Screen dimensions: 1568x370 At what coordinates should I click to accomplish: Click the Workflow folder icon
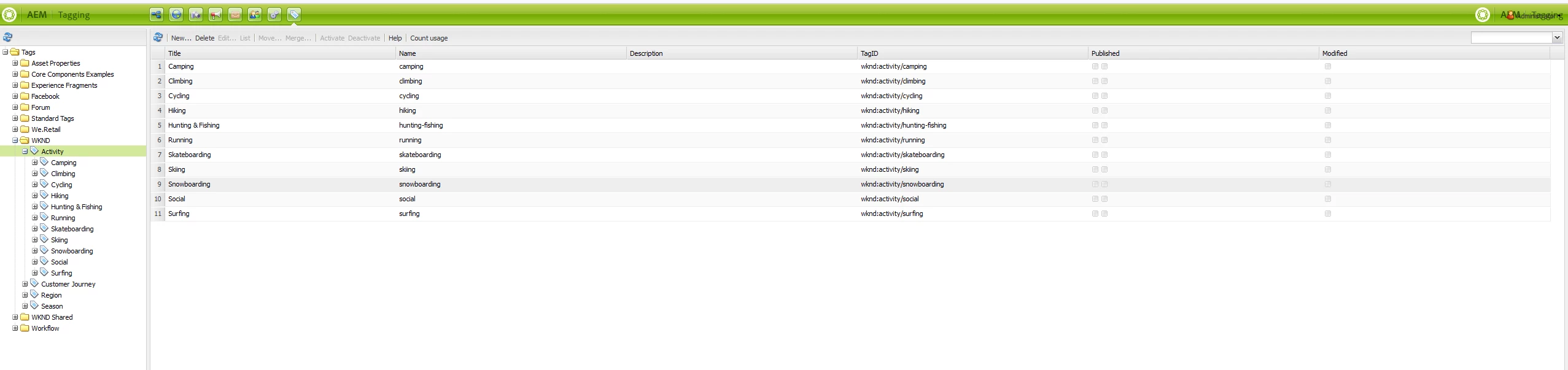coord(25,328)
